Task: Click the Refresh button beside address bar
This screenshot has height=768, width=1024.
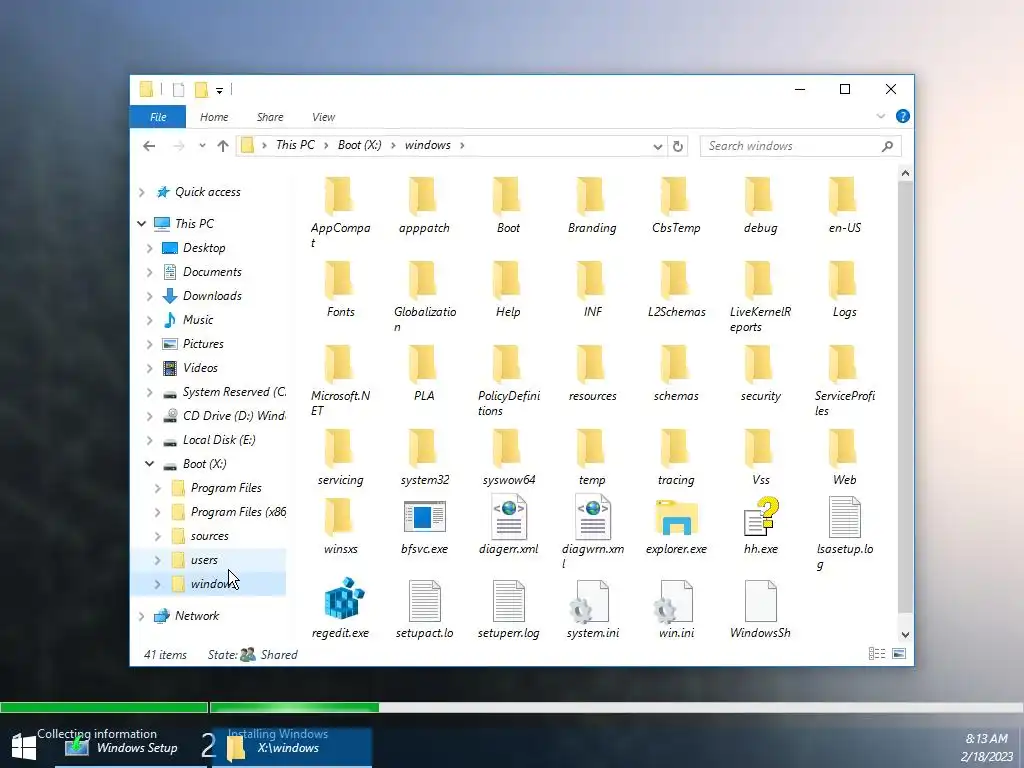Action: pyautogui.click(x=678, y=146)
